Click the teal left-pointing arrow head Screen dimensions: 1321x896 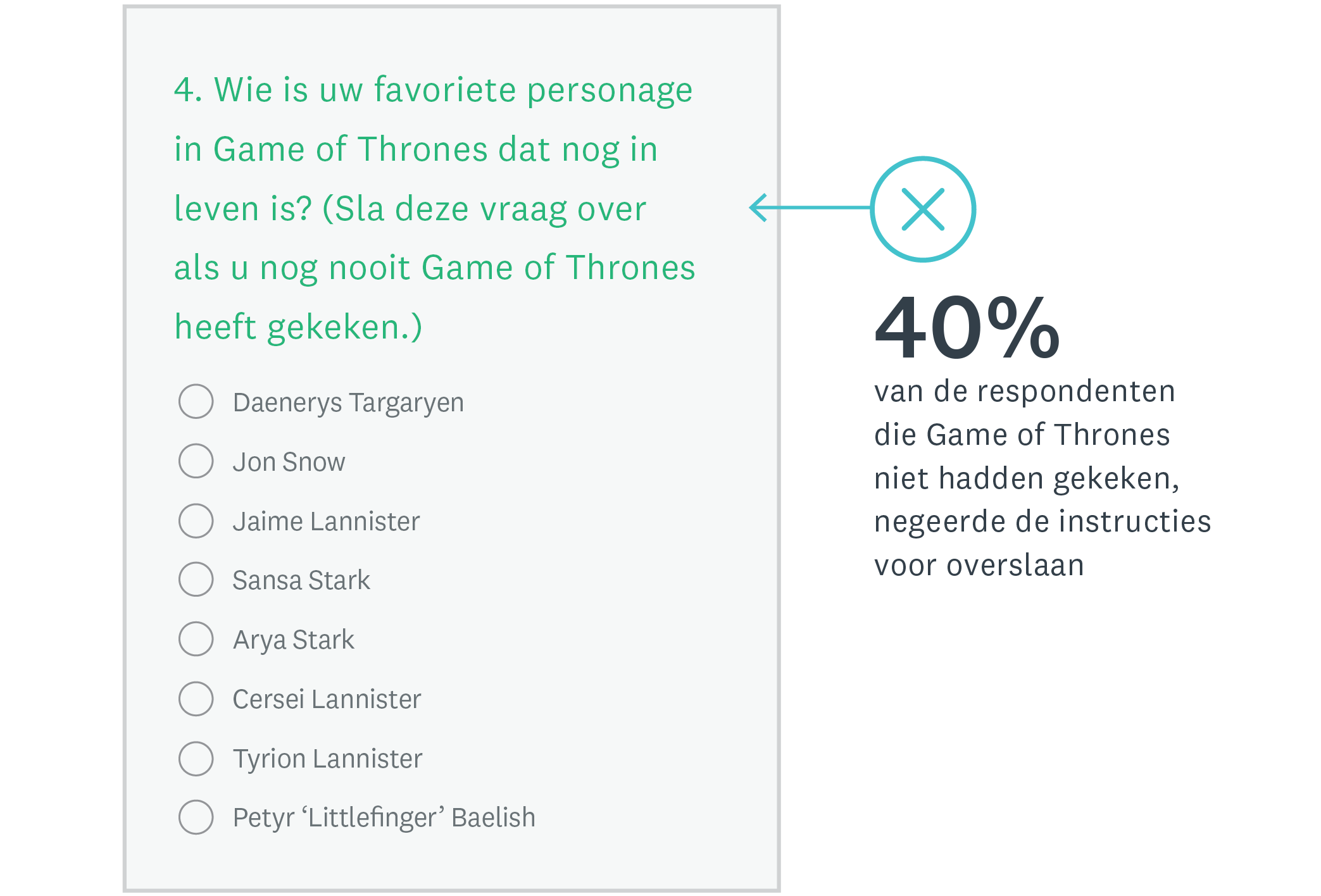pos(758,208)
